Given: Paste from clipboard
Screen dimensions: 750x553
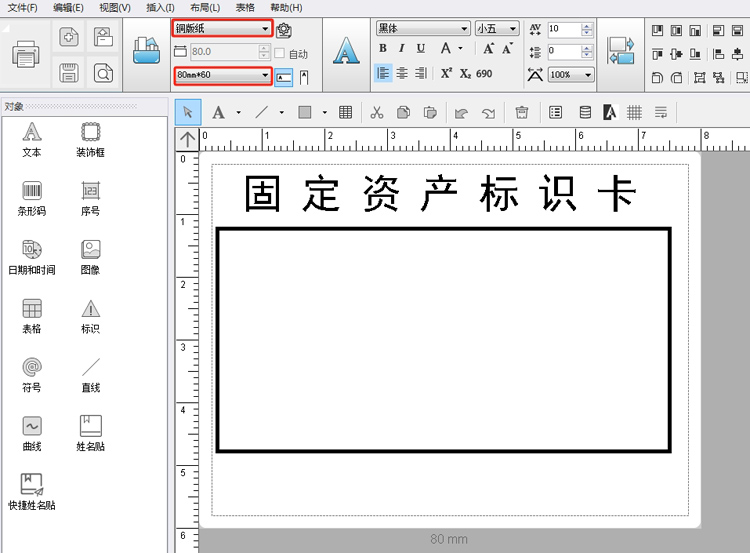Looking at the screenshot, I should click(430, 112).
